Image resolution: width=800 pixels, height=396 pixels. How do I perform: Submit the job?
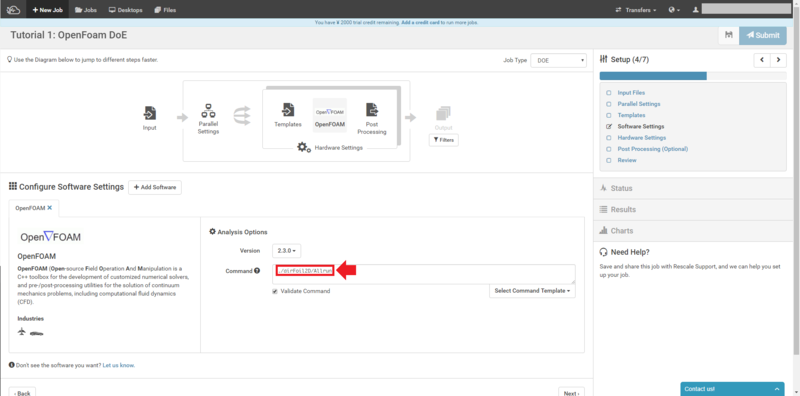coord(763,35)
